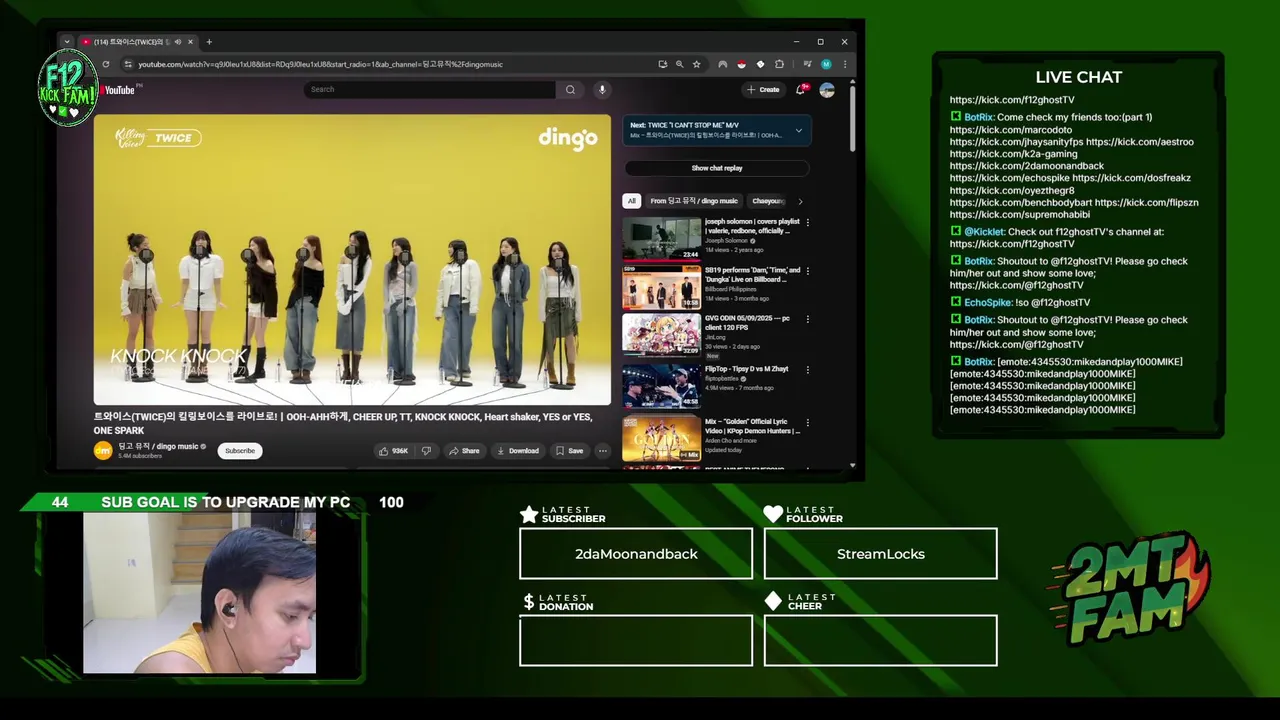
Task: Open Joseph Solomon channel name
Action: click(727, 241)
